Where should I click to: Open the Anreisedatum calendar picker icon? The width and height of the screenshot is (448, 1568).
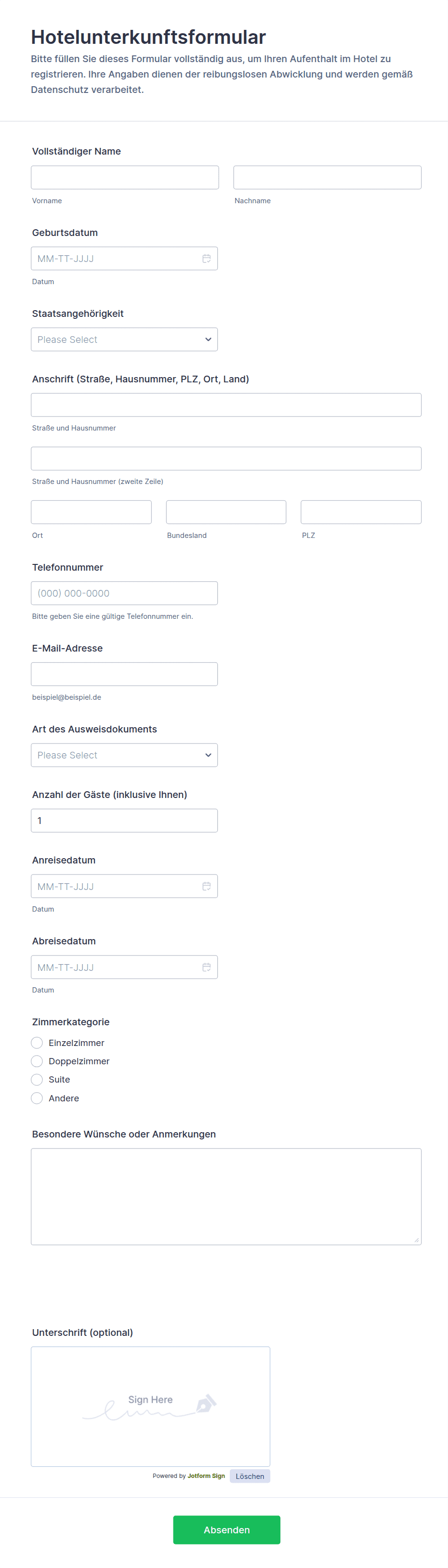pos(206,886)
